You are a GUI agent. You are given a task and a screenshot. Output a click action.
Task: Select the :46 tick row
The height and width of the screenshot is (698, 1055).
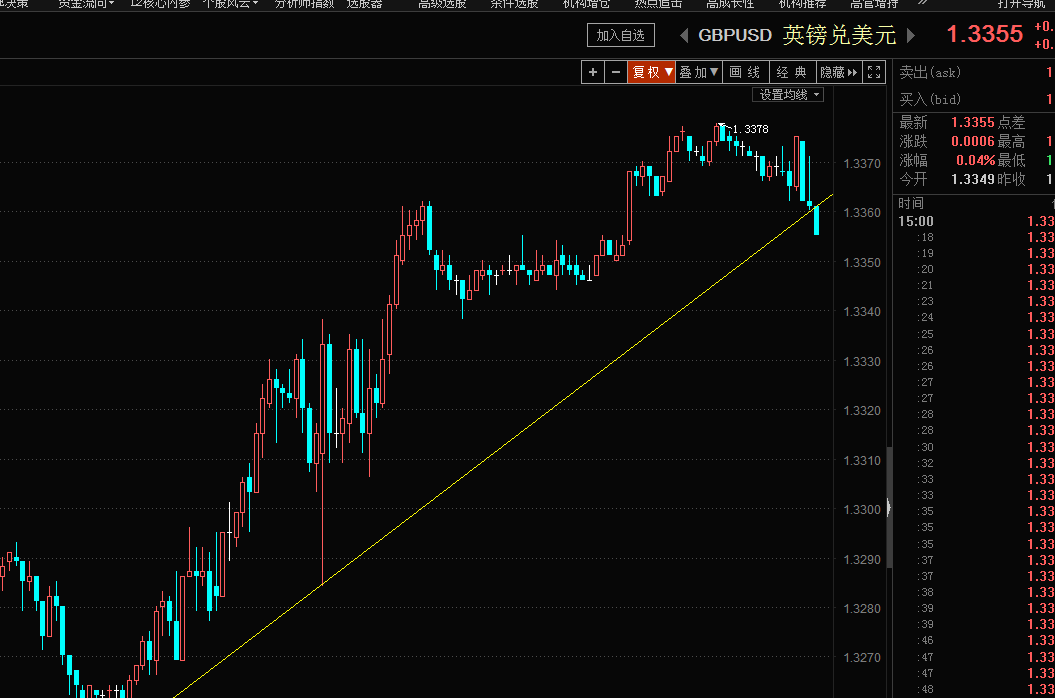pos(976,640)
